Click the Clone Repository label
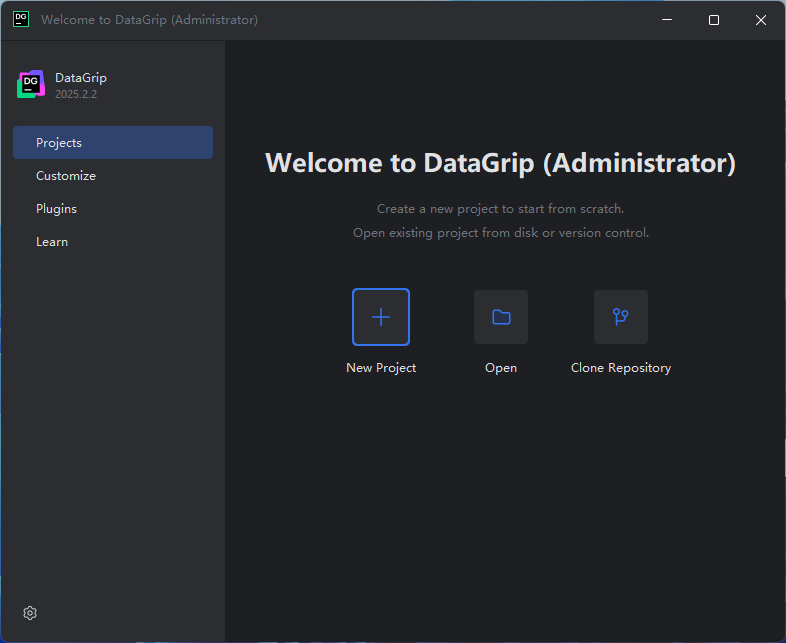This screenshot has height=643, width=786. coord(621,368)
